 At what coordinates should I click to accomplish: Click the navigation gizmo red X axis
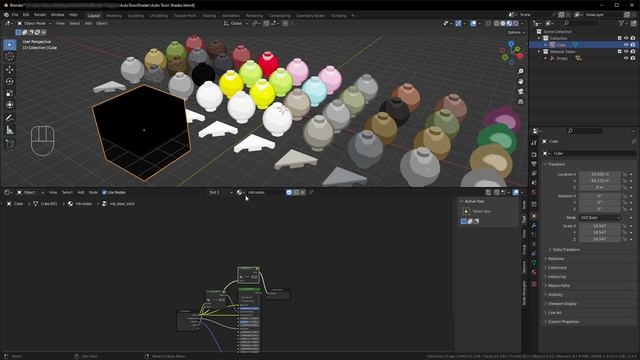[520, 56]
